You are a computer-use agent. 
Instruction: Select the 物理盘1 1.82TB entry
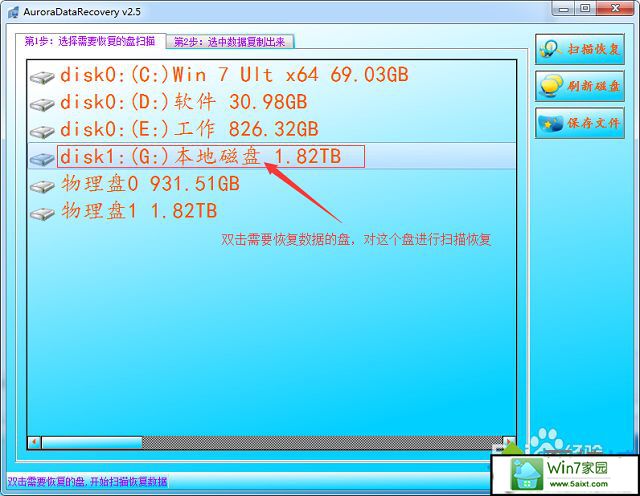(x=271, y=211)
